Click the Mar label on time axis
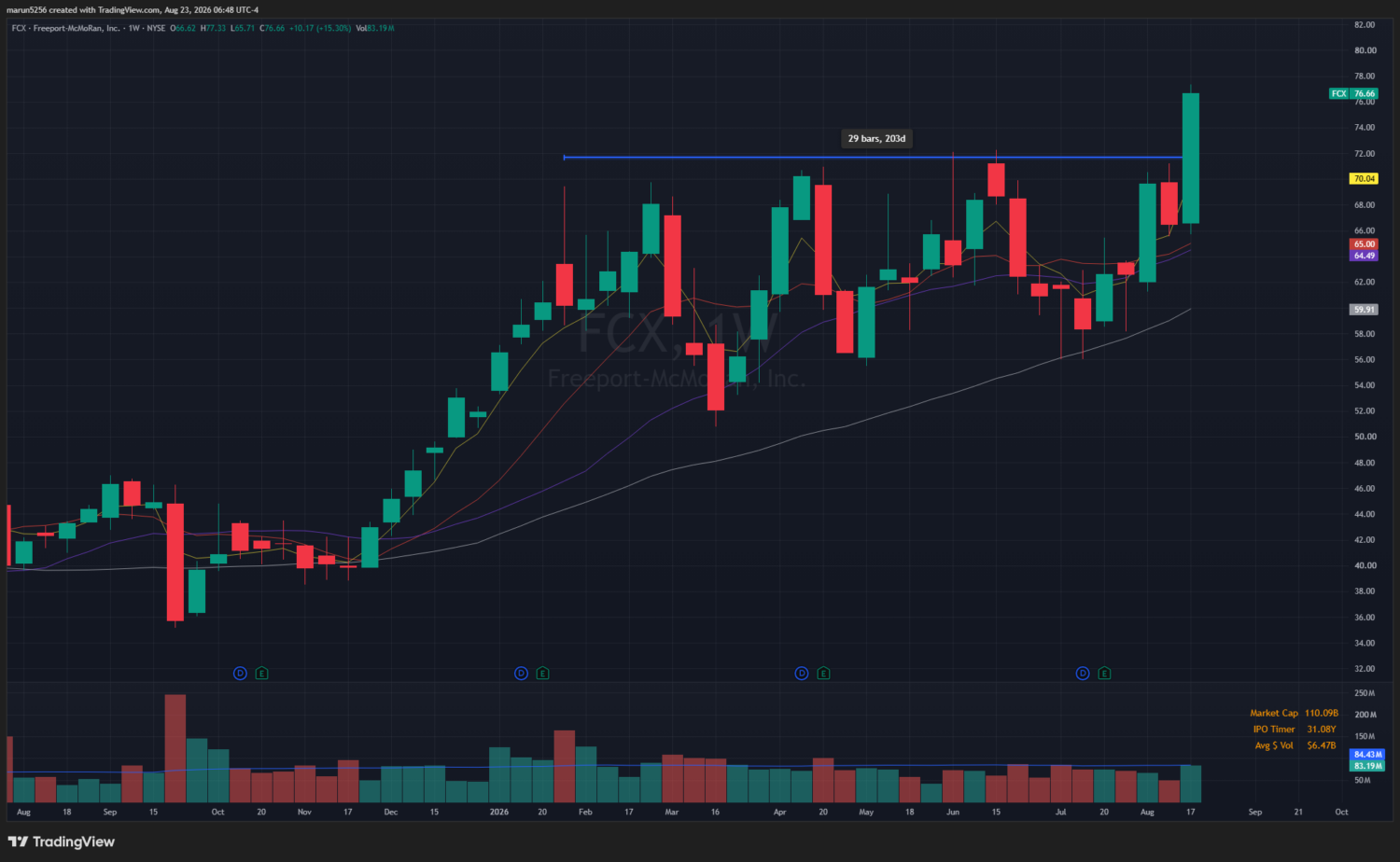The width and height of the screenshot is (1400, 862). [672, 813]
